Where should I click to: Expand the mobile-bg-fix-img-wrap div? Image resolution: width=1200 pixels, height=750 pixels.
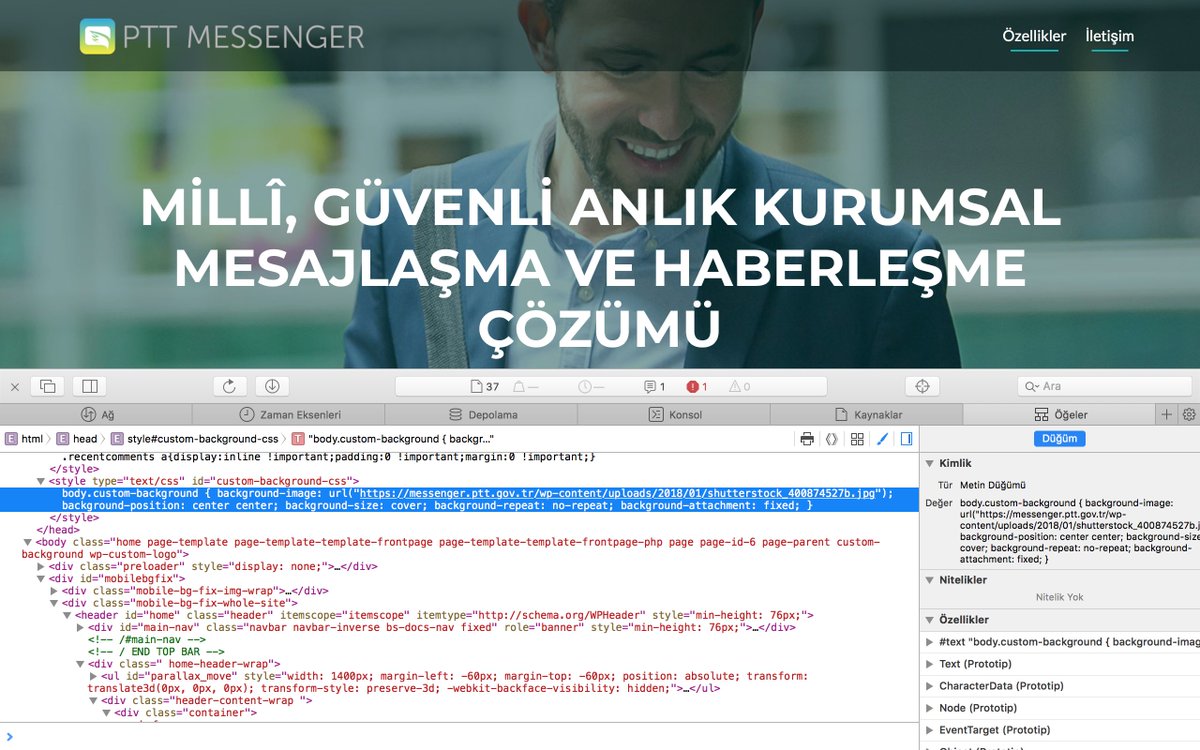click(54, 591)
